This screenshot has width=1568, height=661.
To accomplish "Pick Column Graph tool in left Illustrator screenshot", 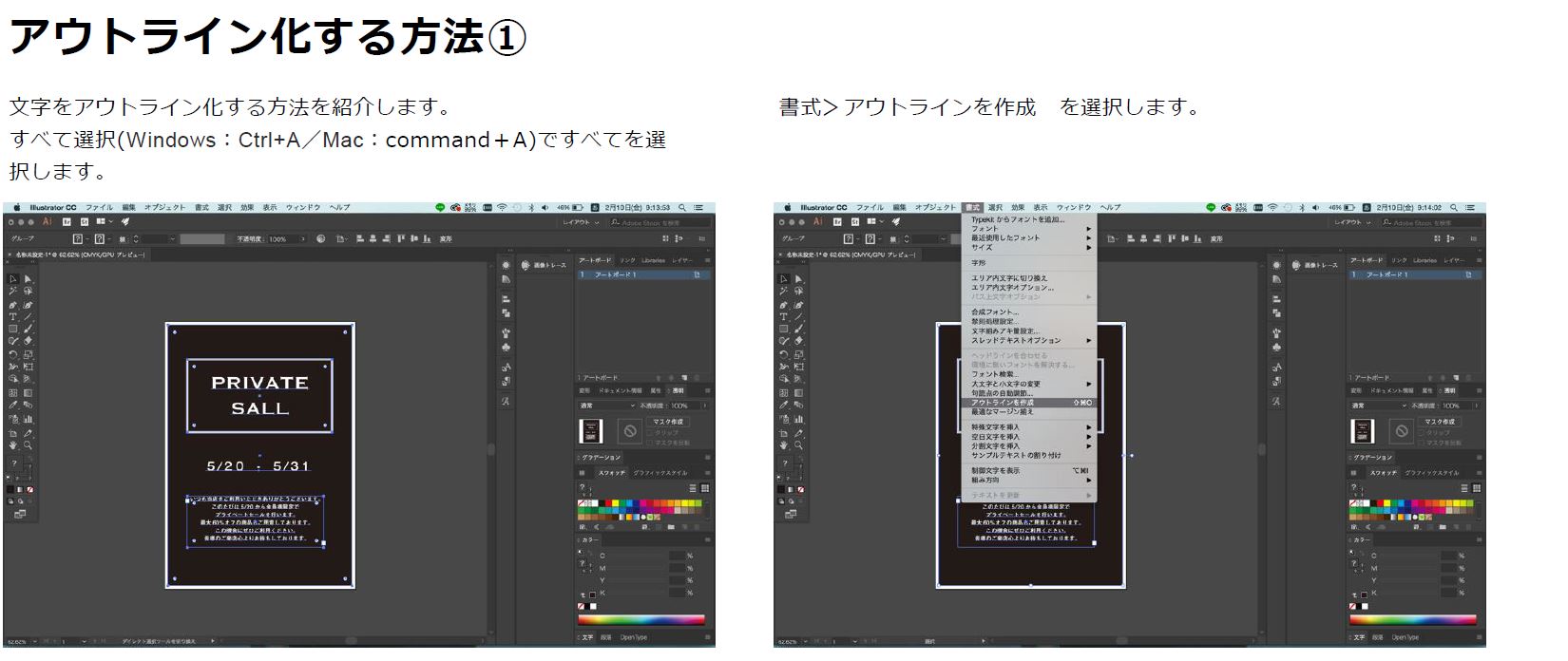I will pos(28,419).
